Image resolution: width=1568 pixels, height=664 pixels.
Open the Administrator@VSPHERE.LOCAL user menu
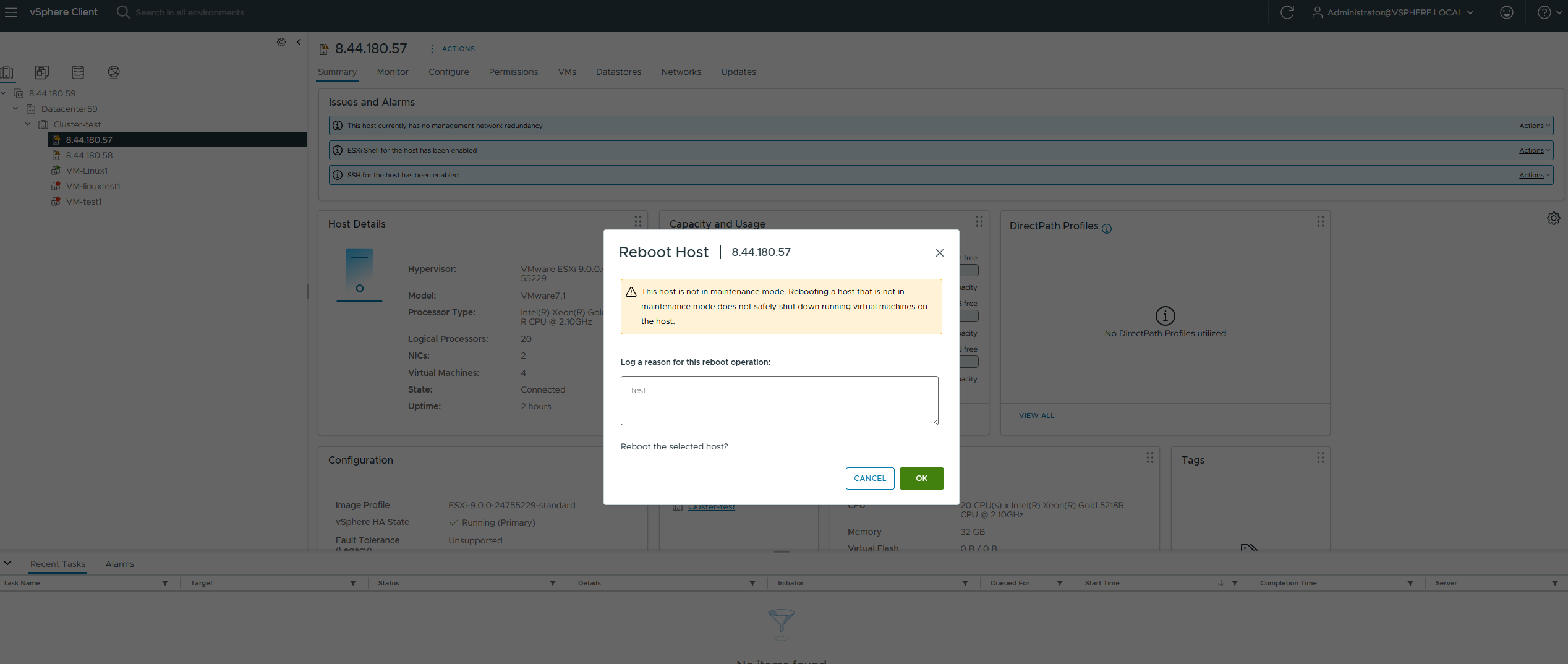[1393, 12]
